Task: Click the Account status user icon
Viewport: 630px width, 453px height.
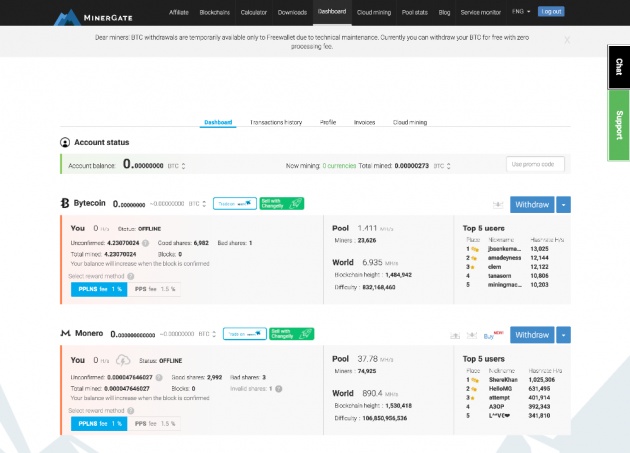Action: [x=65, y=142]
